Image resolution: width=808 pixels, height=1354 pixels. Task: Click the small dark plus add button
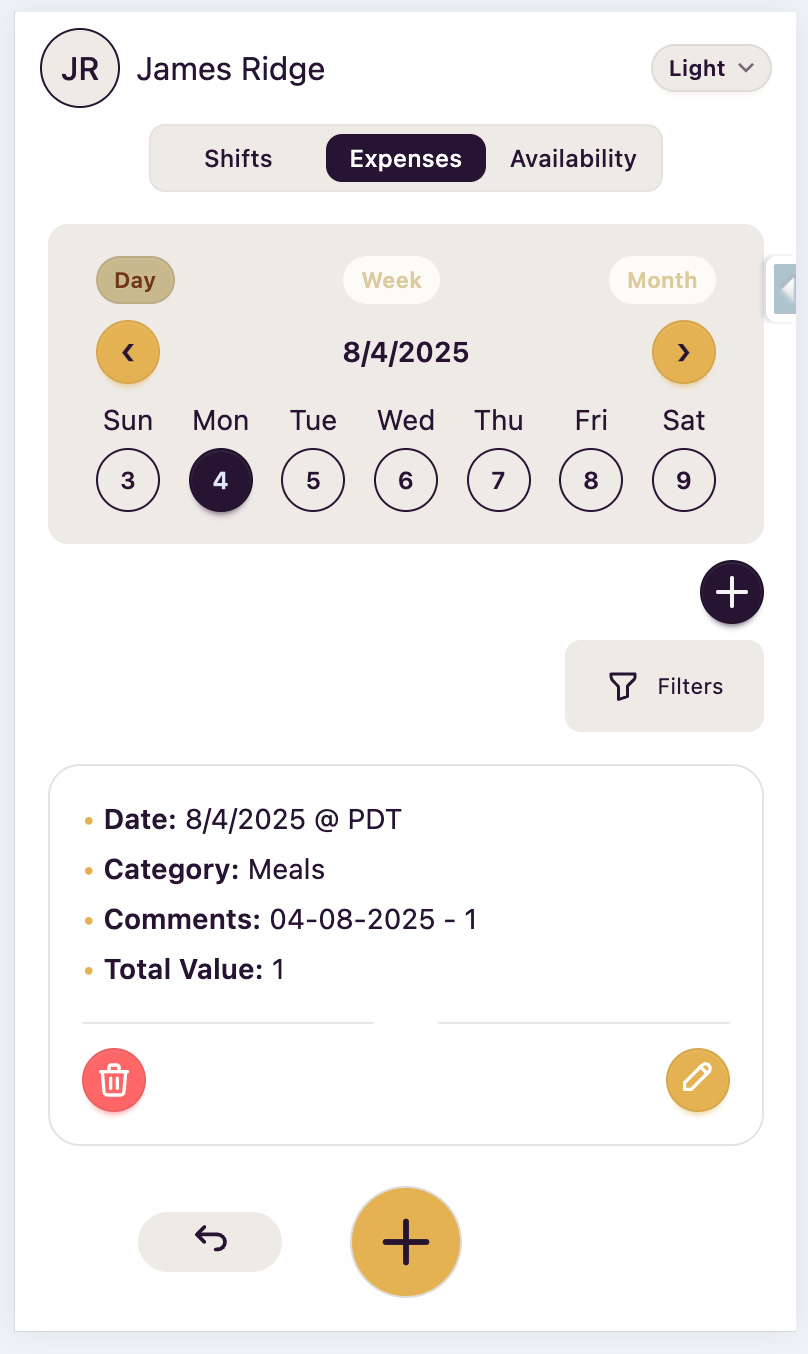pos(732,592)
